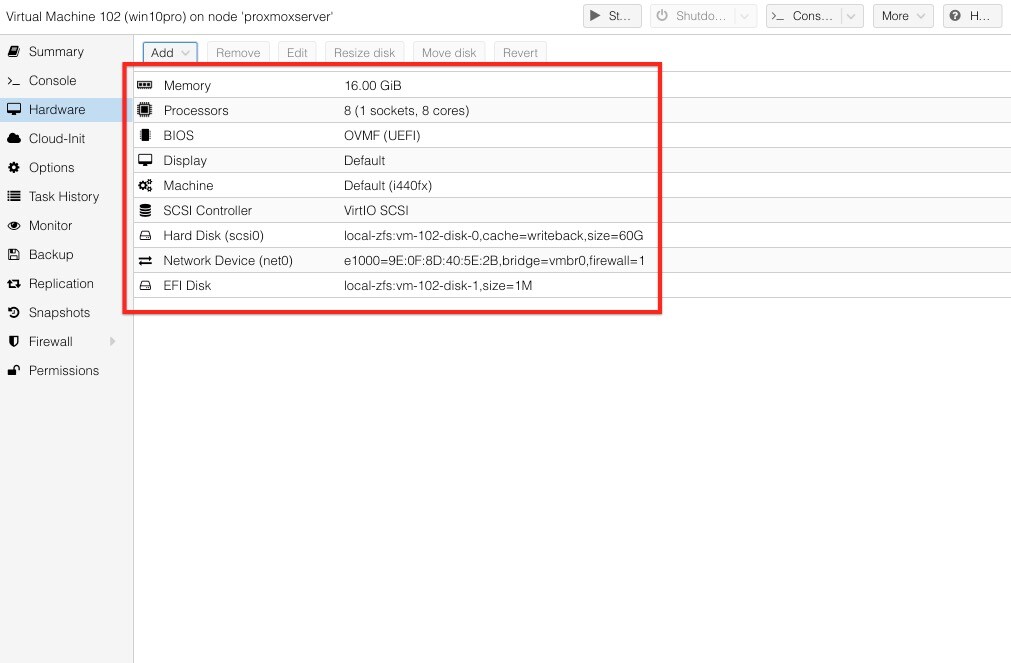Expand the Console options arrow
Viewport: 1011px width, 663px height.
pos(851,16)
